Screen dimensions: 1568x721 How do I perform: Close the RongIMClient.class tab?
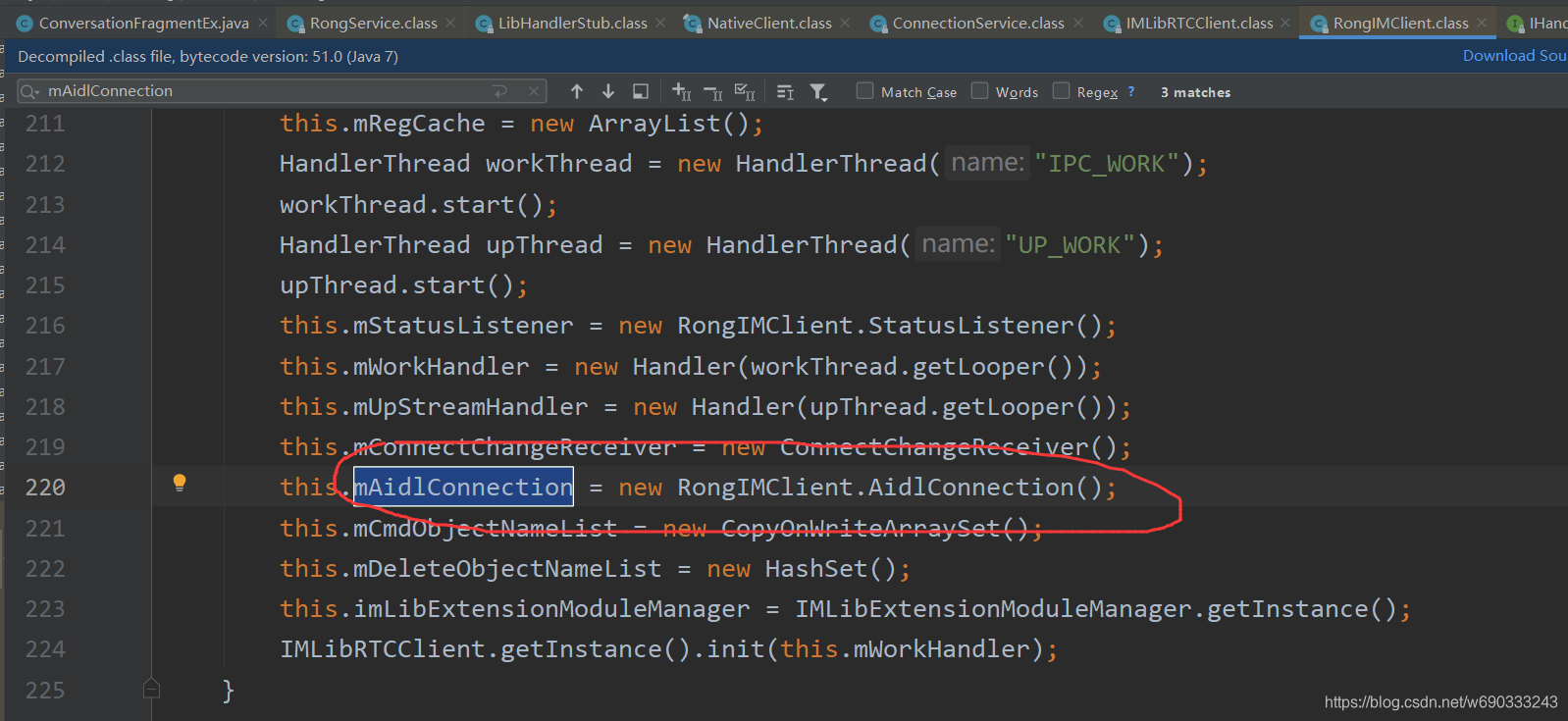coord(1482,23)
